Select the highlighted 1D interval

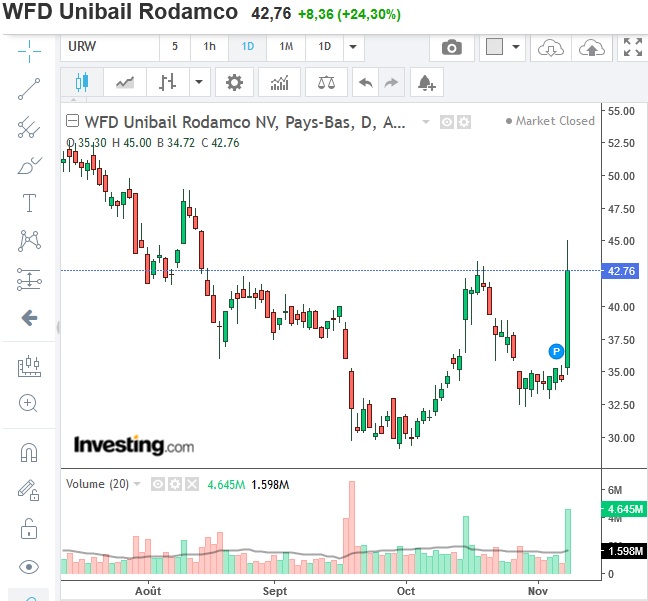pos(248,47)
